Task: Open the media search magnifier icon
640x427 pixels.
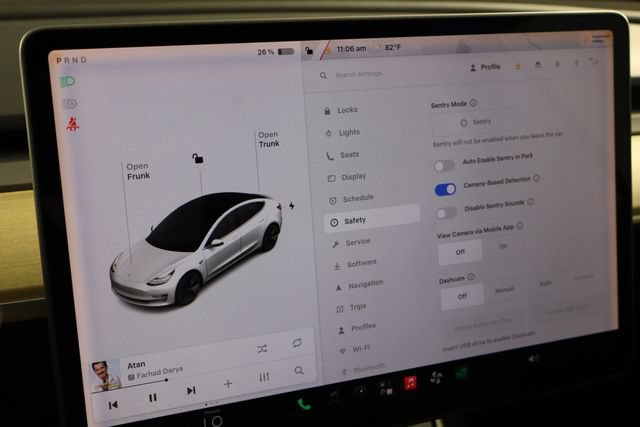Action: click(299, 370)
